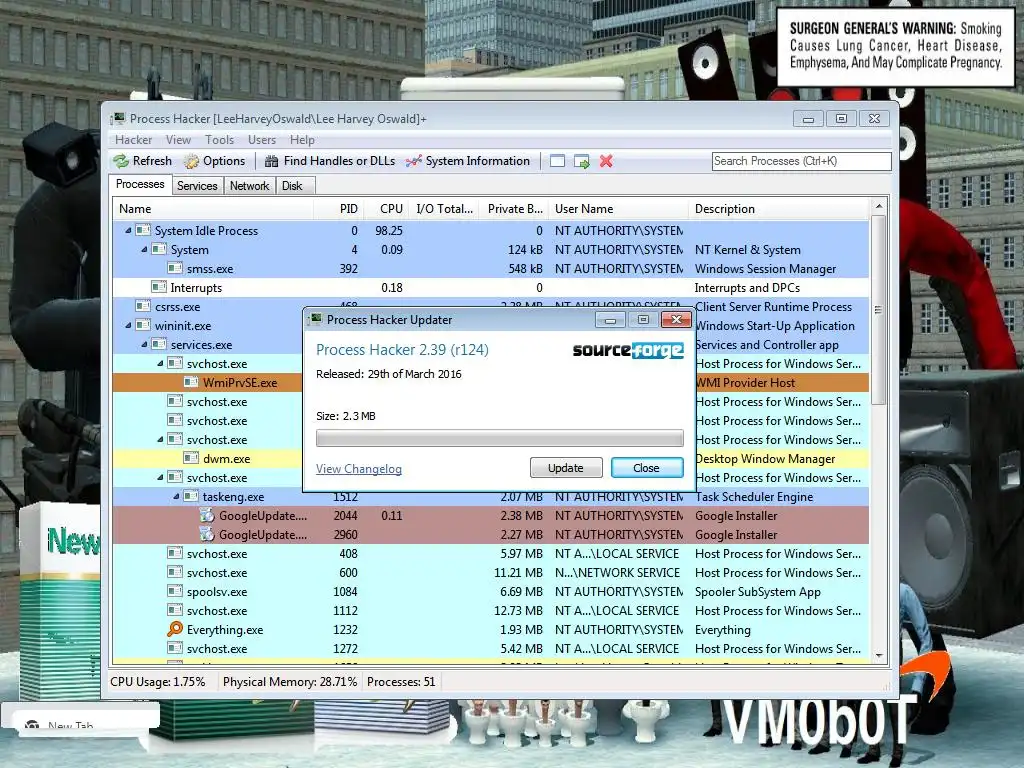This screenshot has width=1024, height=768.
Task: Click the SourceForge logo in updater
Action: [628, 351]
